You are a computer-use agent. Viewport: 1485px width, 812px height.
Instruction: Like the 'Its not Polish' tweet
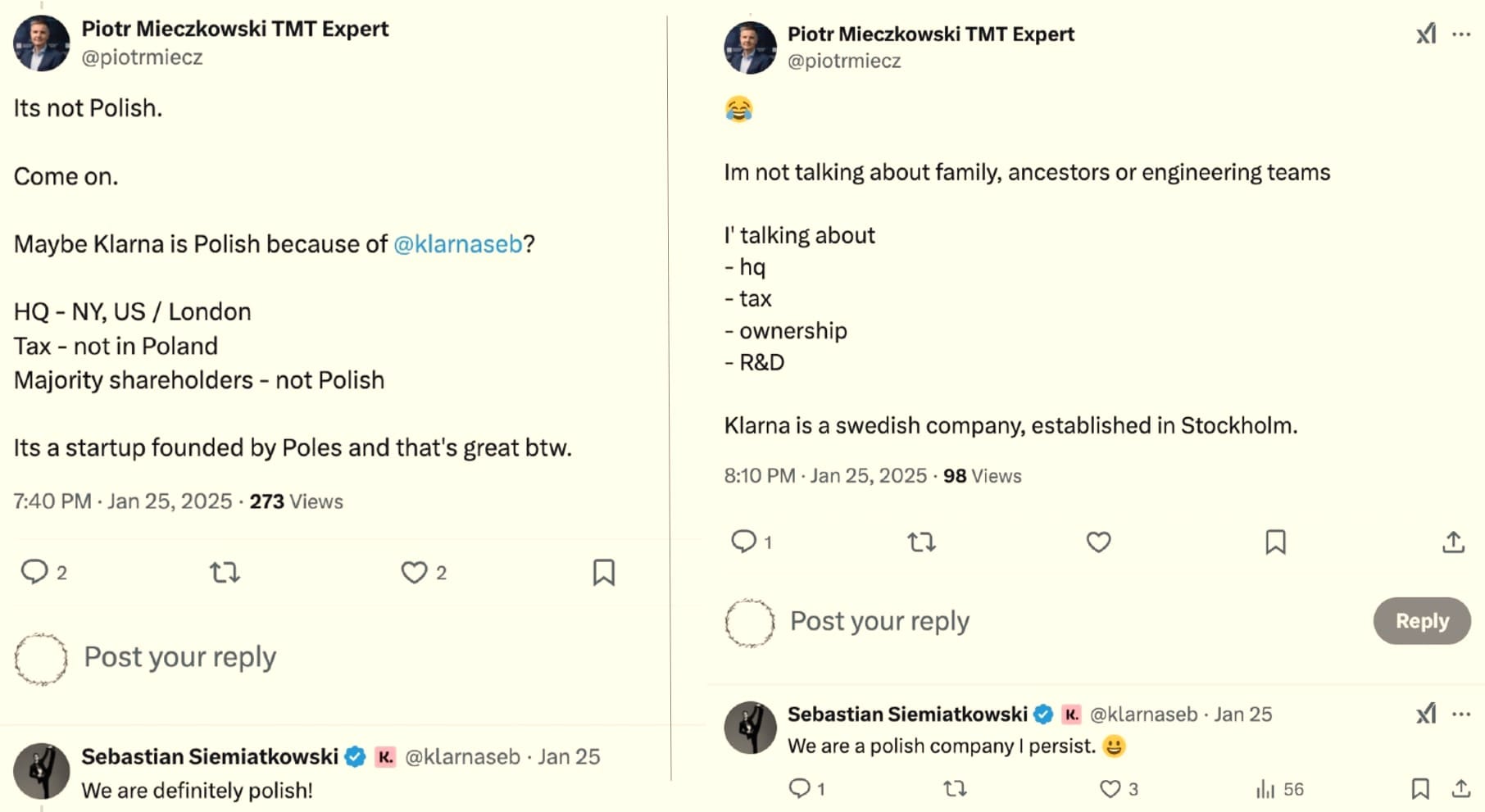click(414, 571)
